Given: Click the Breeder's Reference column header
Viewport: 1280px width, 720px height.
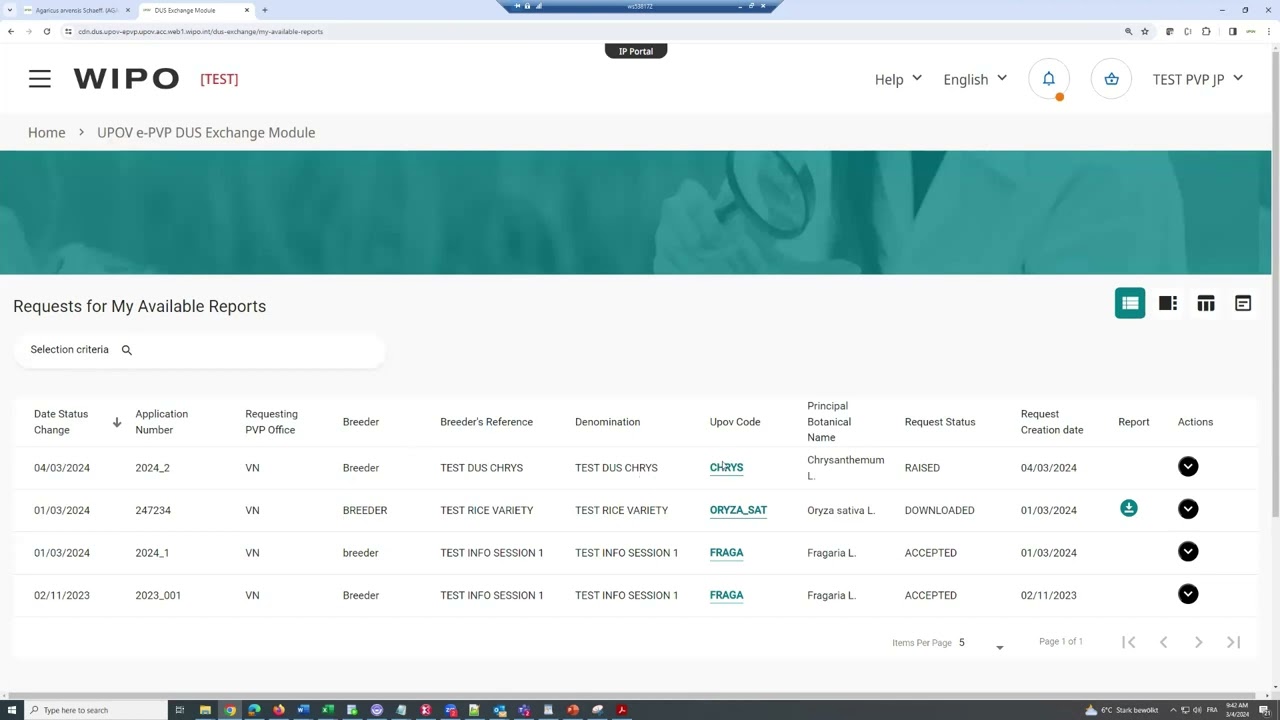Looking at the screenshot, I should point(486,422).
